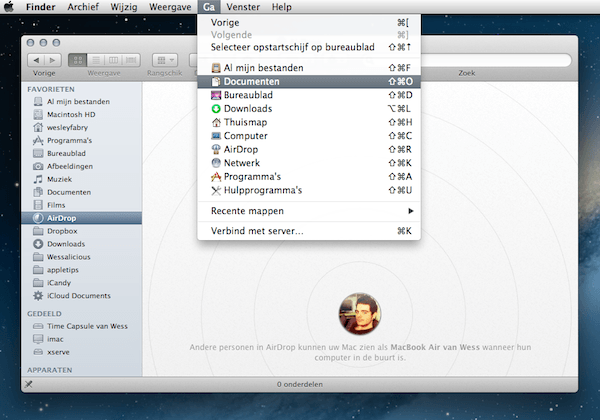Image resolution: width=600 pixels, height=420 pixels.
Task: Click the Afbeeldingen camera icon in sidebar
Action: point(38,166)
